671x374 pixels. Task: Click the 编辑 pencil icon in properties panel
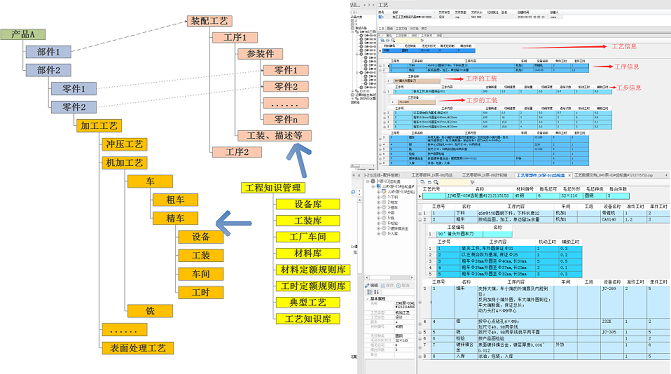[x=367, y=285]
